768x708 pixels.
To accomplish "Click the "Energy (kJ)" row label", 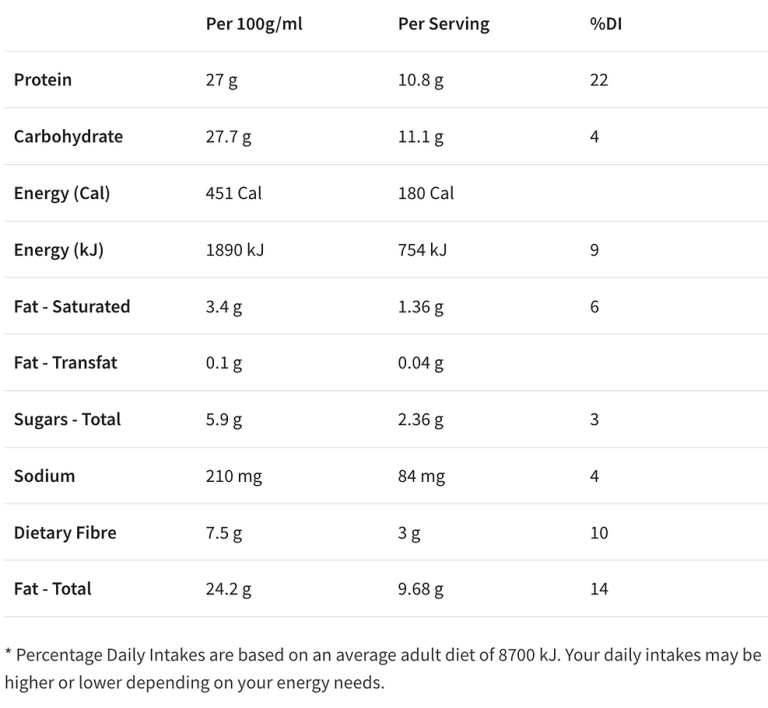I will click(x=59, y=250).
